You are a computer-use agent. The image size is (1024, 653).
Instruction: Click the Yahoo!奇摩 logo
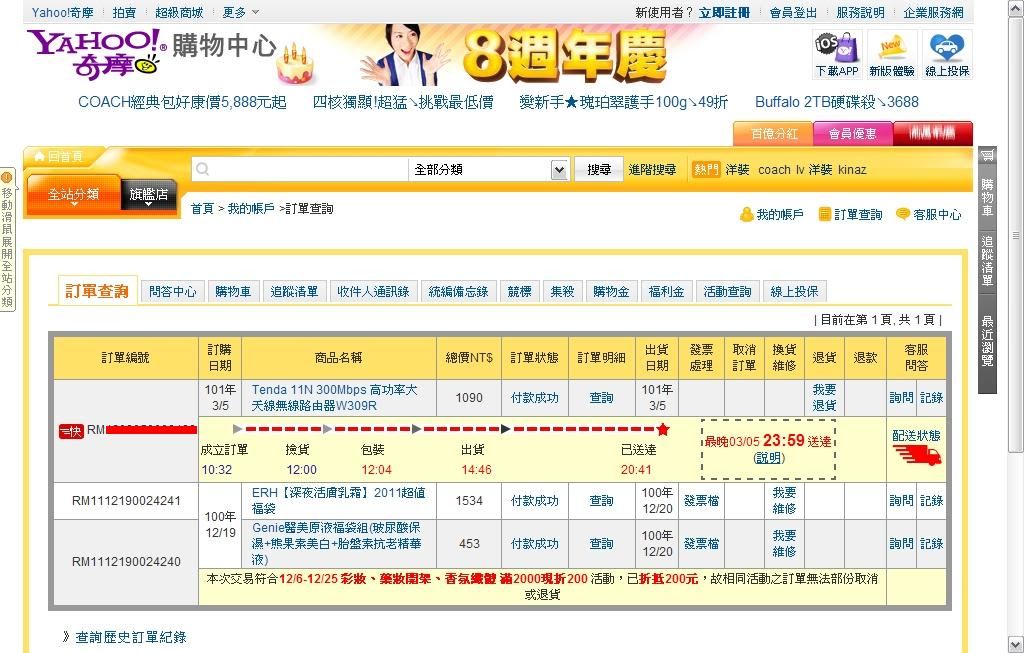(x=97, y=54)
